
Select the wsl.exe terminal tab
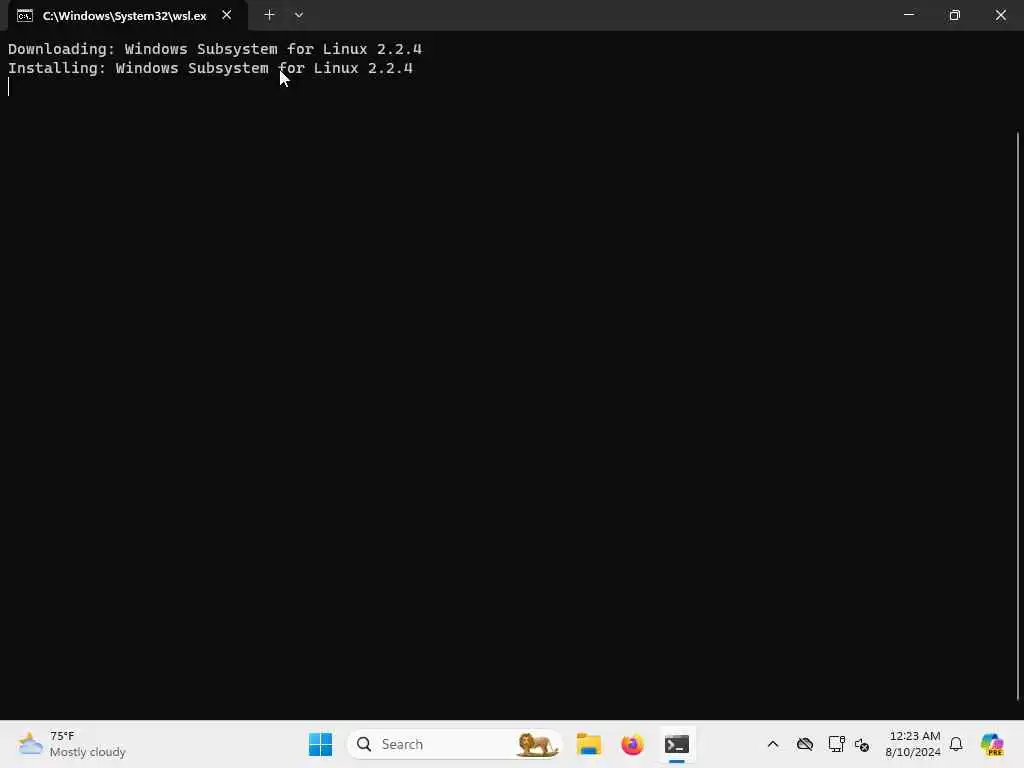[x=127, y=16]
